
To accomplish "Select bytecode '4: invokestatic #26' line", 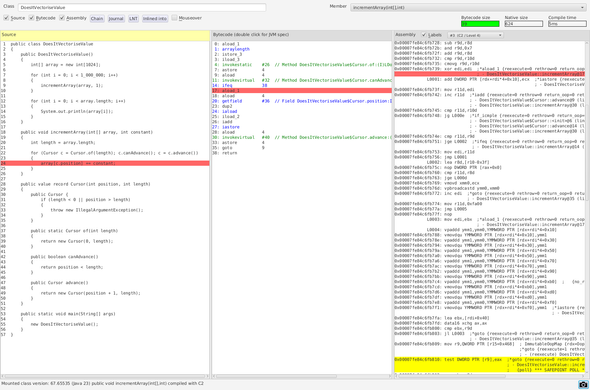I will [x=302, y=65].
